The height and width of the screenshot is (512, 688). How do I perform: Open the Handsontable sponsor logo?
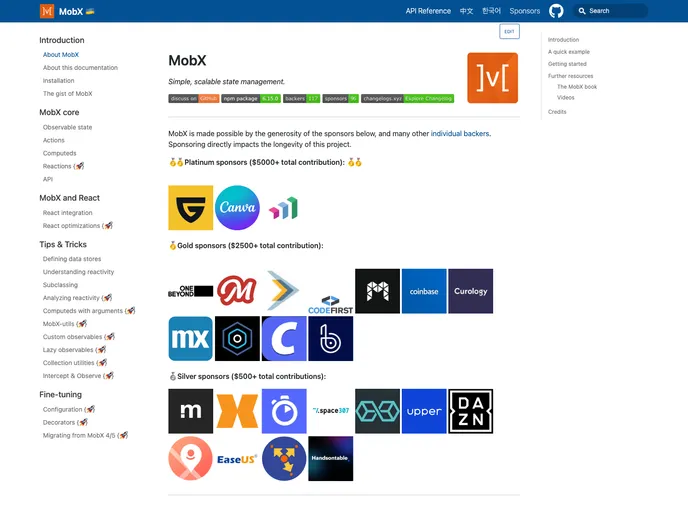[330, 458]
